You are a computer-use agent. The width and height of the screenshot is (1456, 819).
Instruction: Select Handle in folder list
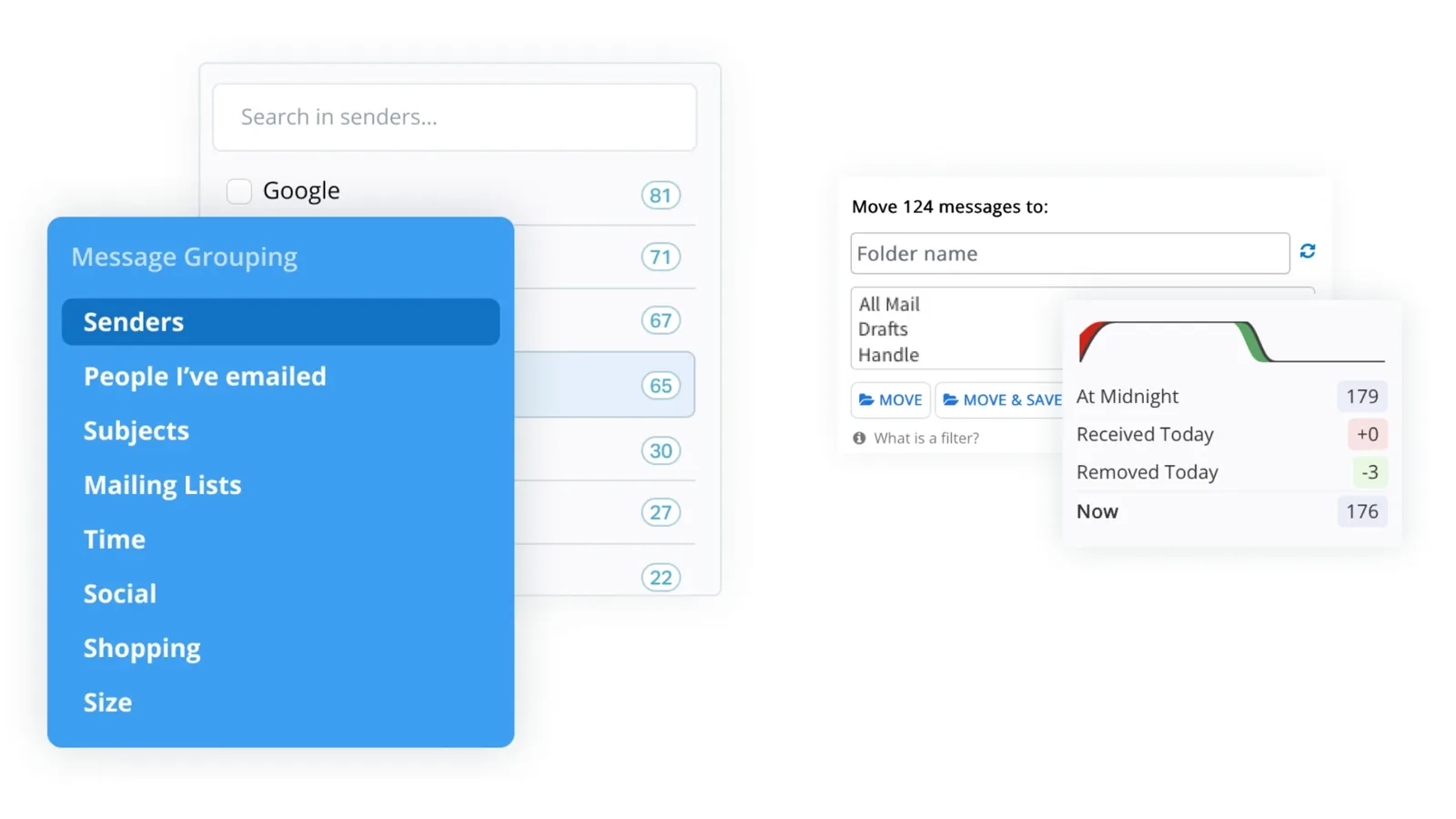[888, 355]
